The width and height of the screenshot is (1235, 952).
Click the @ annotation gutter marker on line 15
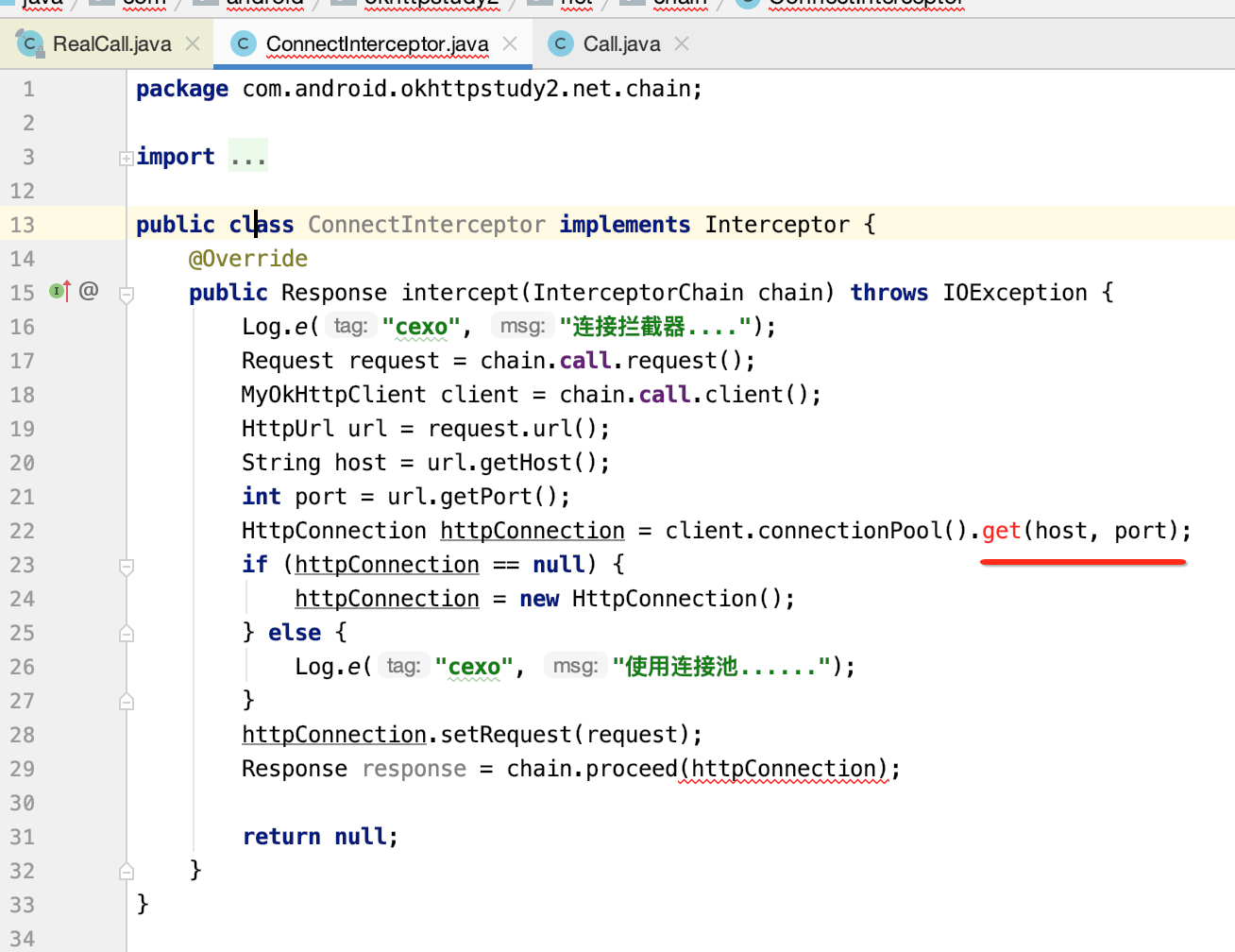pos(89,290)
